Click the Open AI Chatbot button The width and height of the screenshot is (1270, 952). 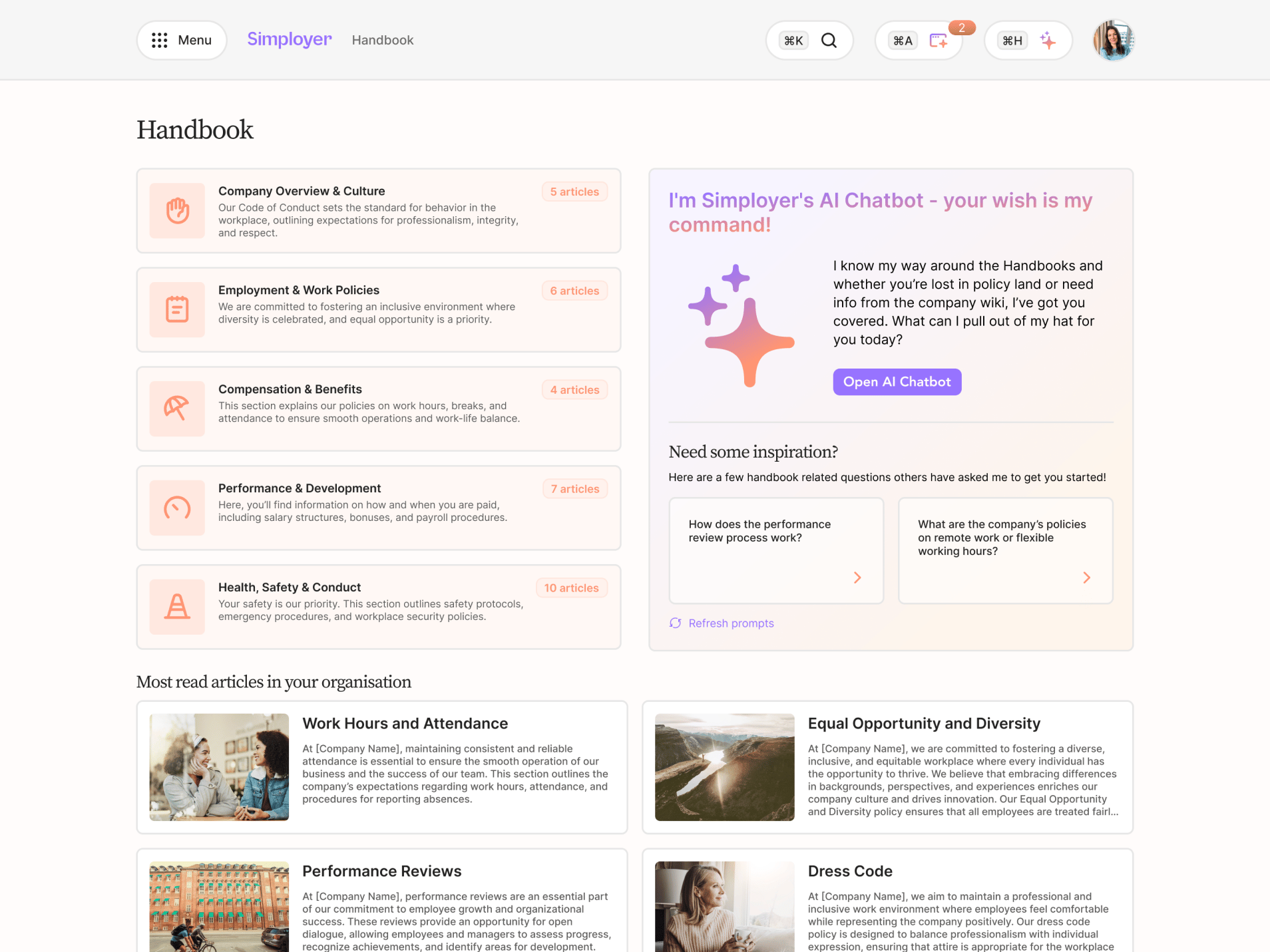tap(897, 381)
